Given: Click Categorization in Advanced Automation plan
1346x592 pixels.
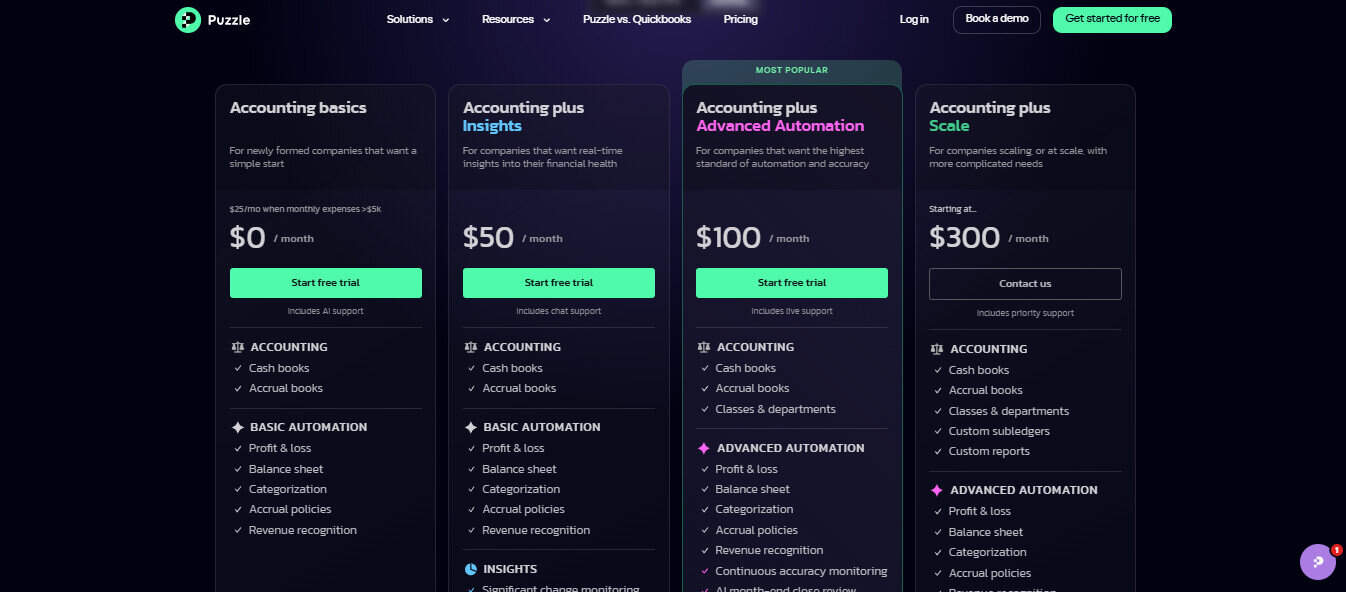Looking at the screenshot, I should click(x=754, y=510).
